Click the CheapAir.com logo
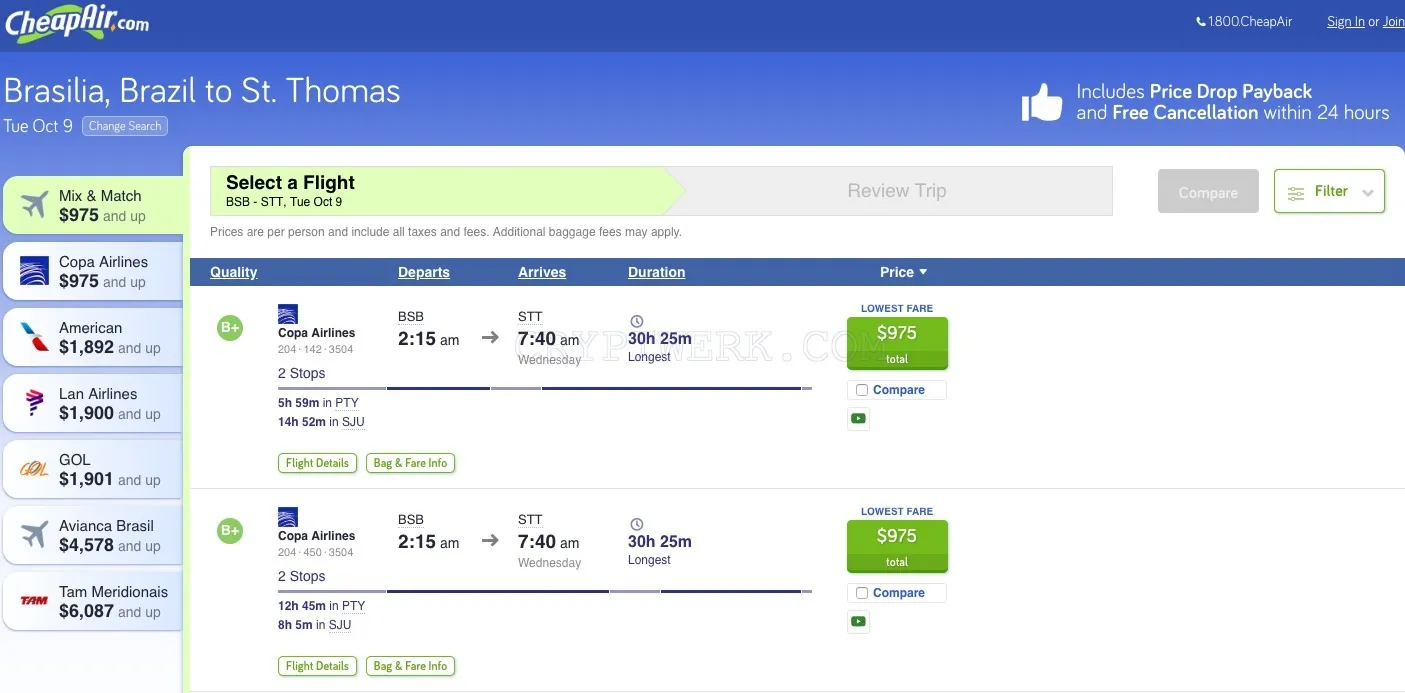 click(76, 23)
